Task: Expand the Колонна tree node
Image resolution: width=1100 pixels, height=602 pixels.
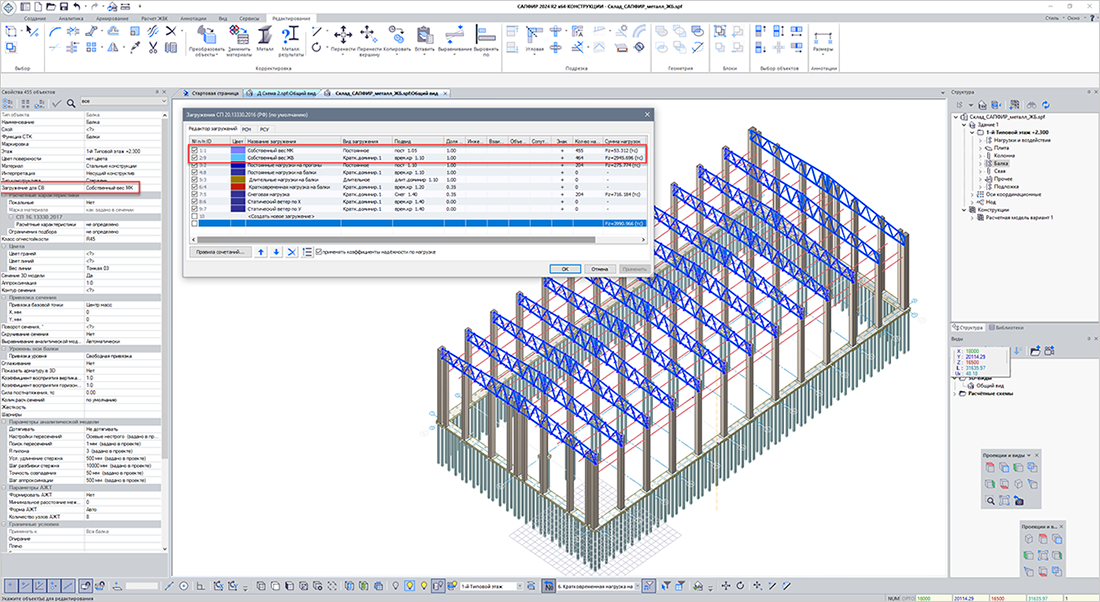Action: (x=981, y=155)
